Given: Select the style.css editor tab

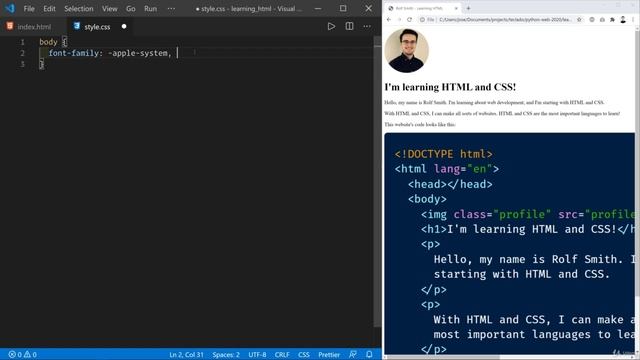Looking at the screenshot, I should [x=98, y=27].
